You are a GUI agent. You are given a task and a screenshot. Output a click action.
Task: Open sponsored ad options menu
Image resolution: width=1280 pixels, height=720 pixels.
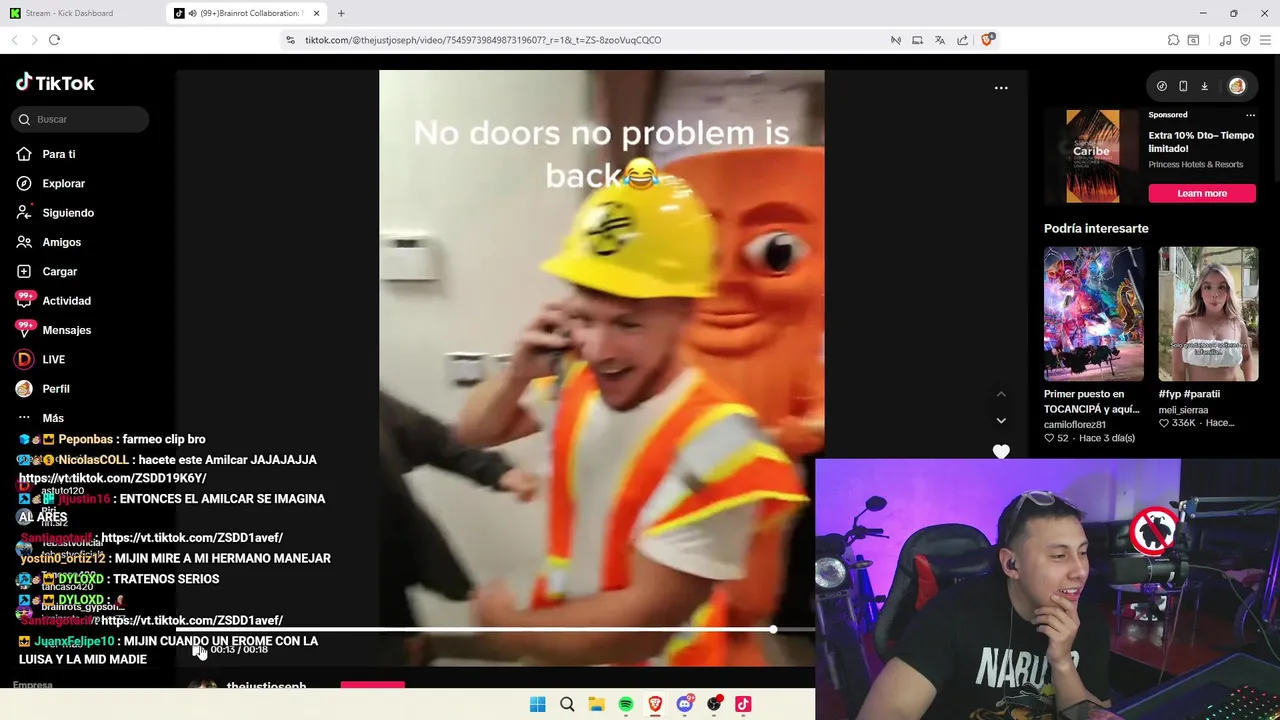point(1250,115)
